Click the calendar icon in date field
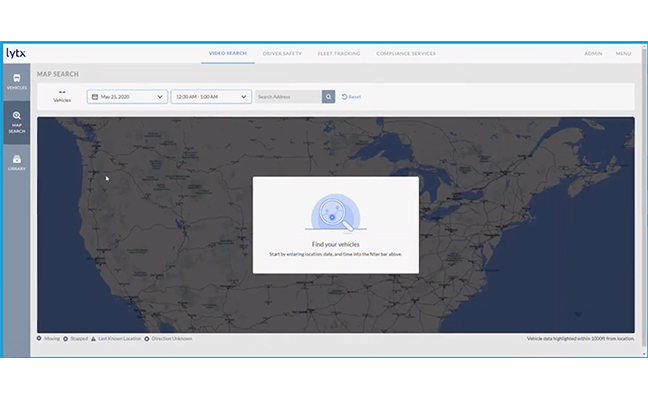The width and height of the screenshot is (648, 400). point(94,97)
